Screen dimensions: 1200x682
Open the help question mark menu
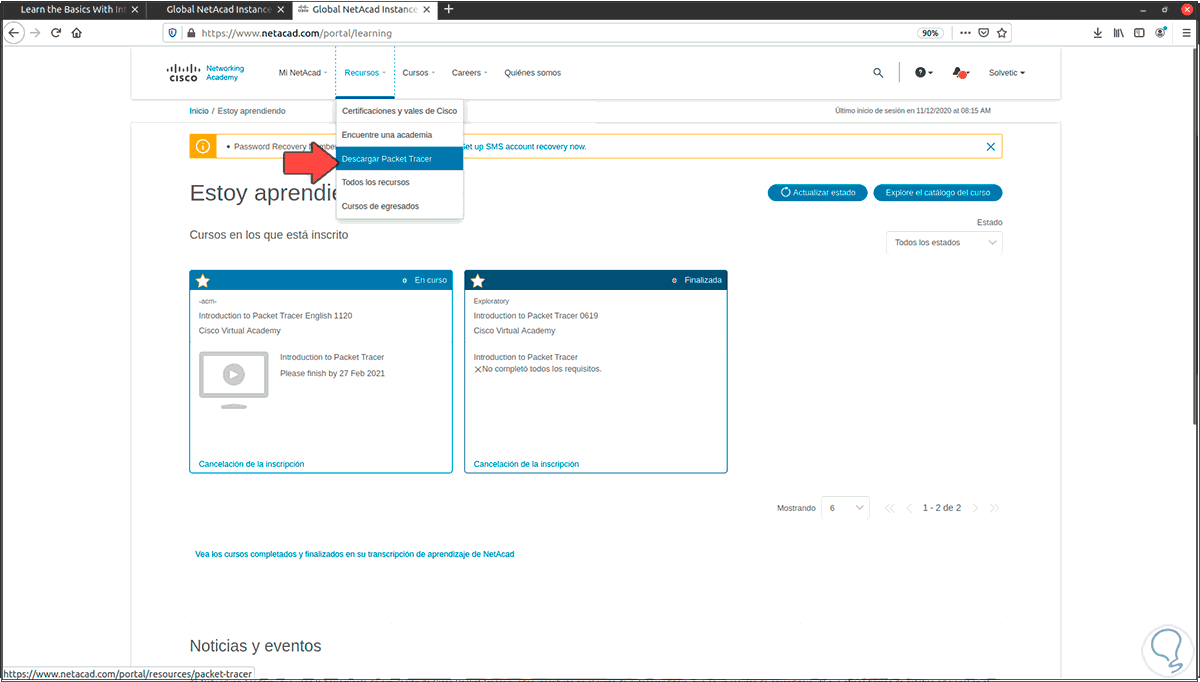(924, 73)
